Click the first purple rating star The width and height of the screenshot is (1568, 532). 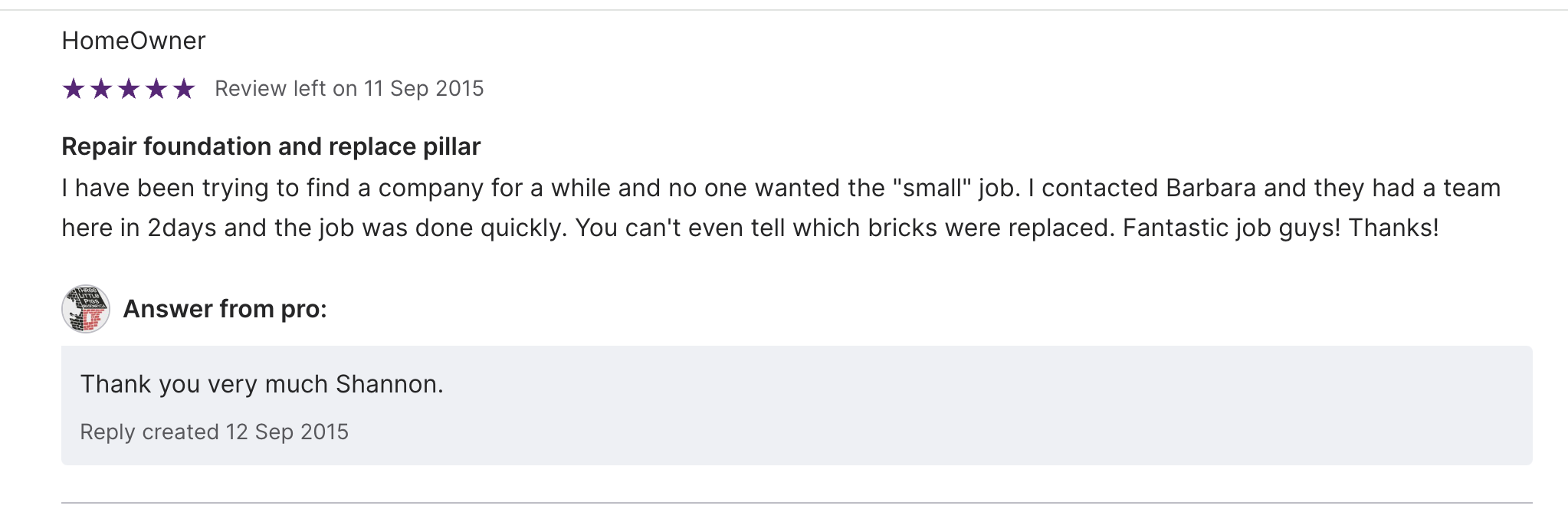[74, 89]
